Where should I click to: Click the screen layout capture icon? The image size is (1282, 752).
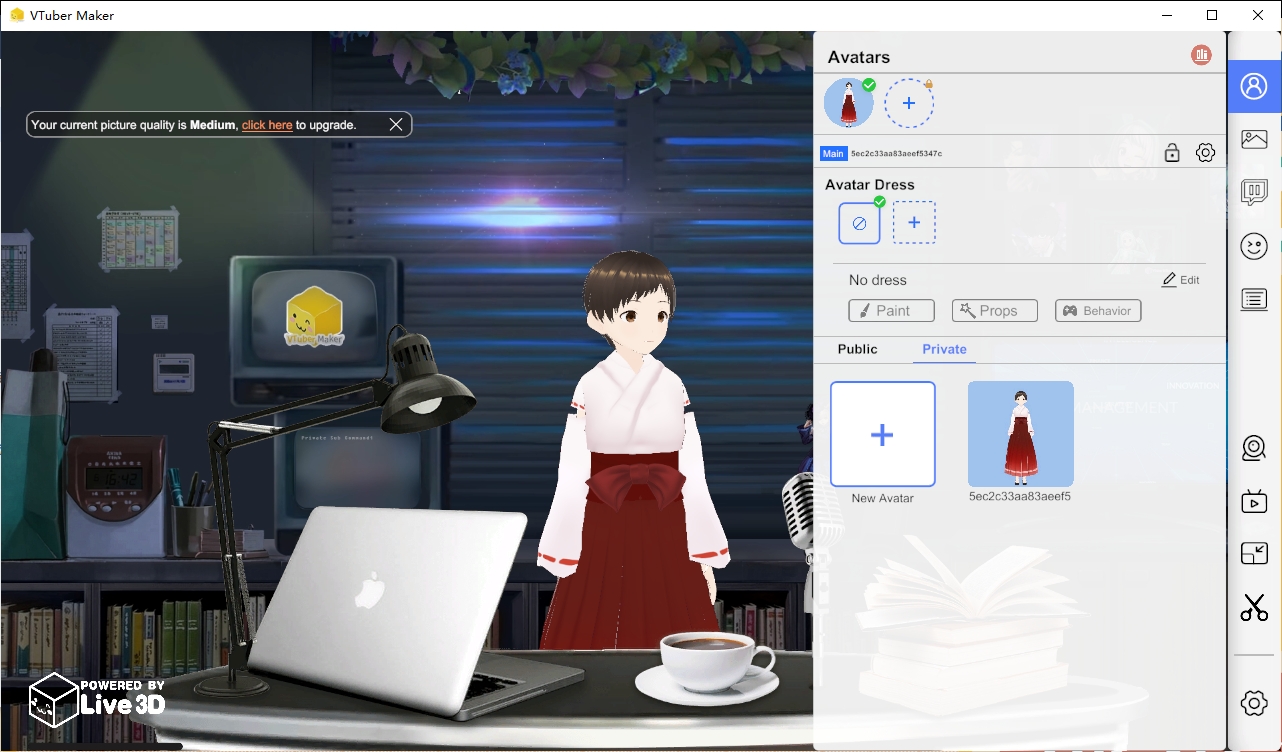(x=1254, y=554)
